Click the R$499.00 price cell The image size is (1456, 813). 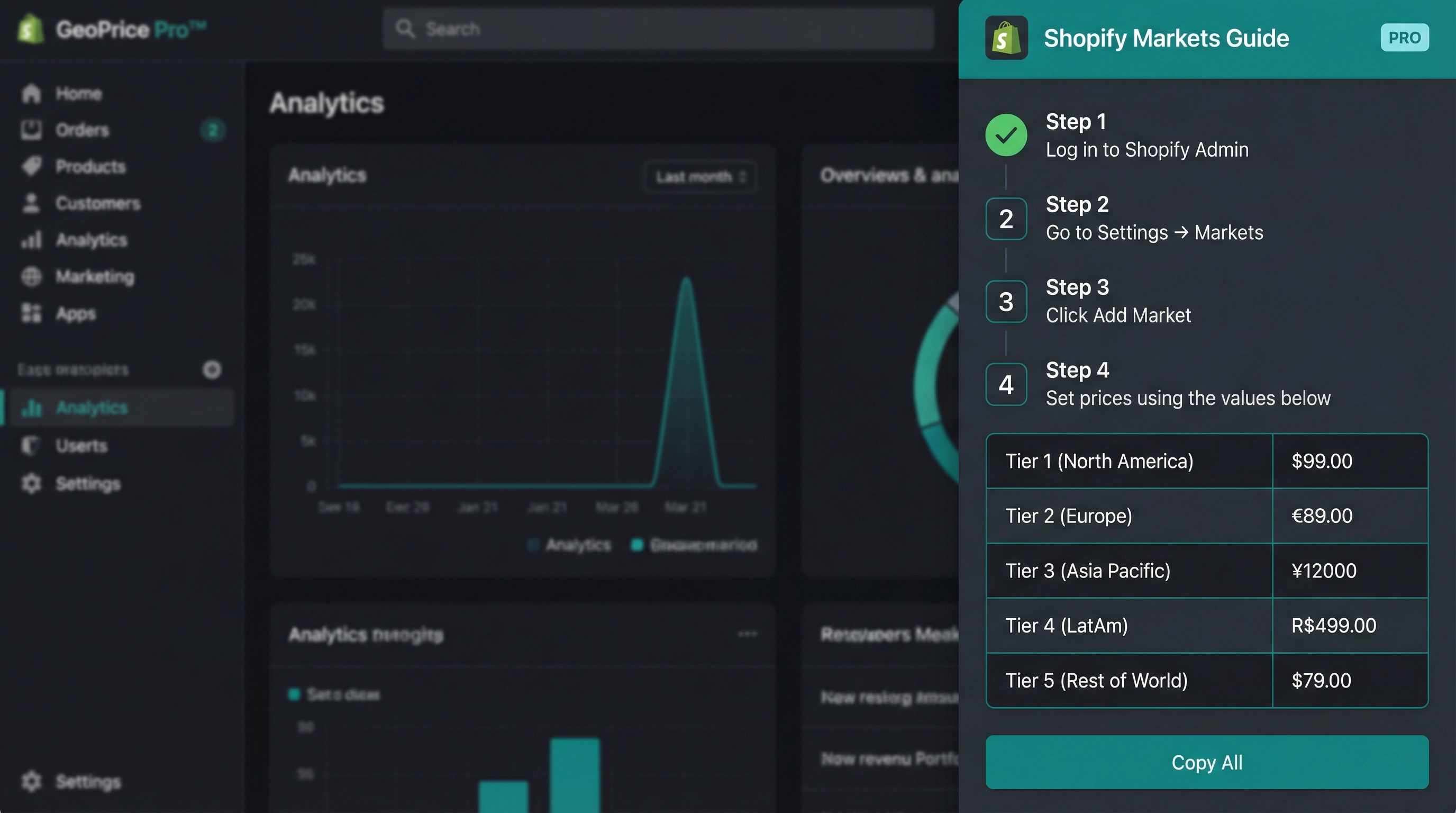click(x=1350, y=626)
